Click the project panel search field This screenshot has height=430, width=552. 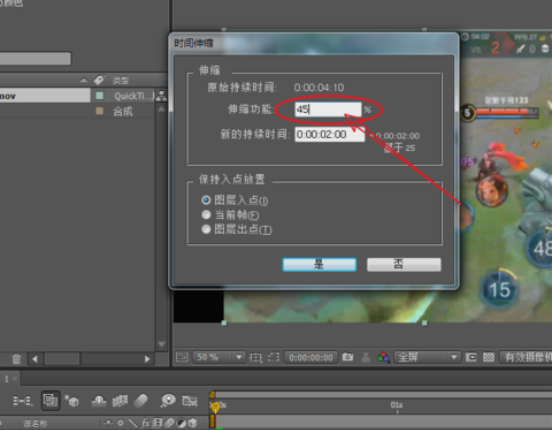pos(35,58)
